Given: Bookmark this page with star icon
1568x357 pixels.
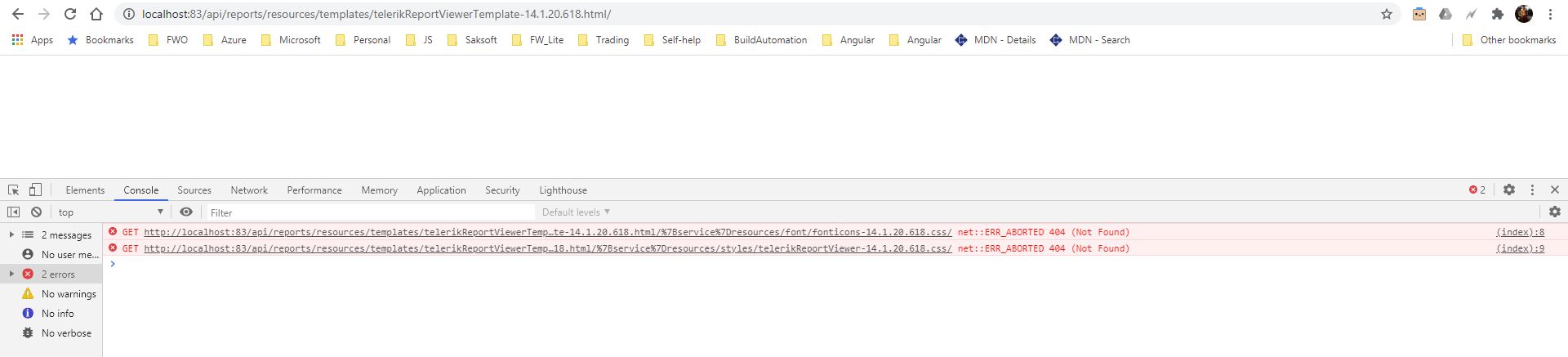Looking at the screenshot, I should coord(1387,14).
